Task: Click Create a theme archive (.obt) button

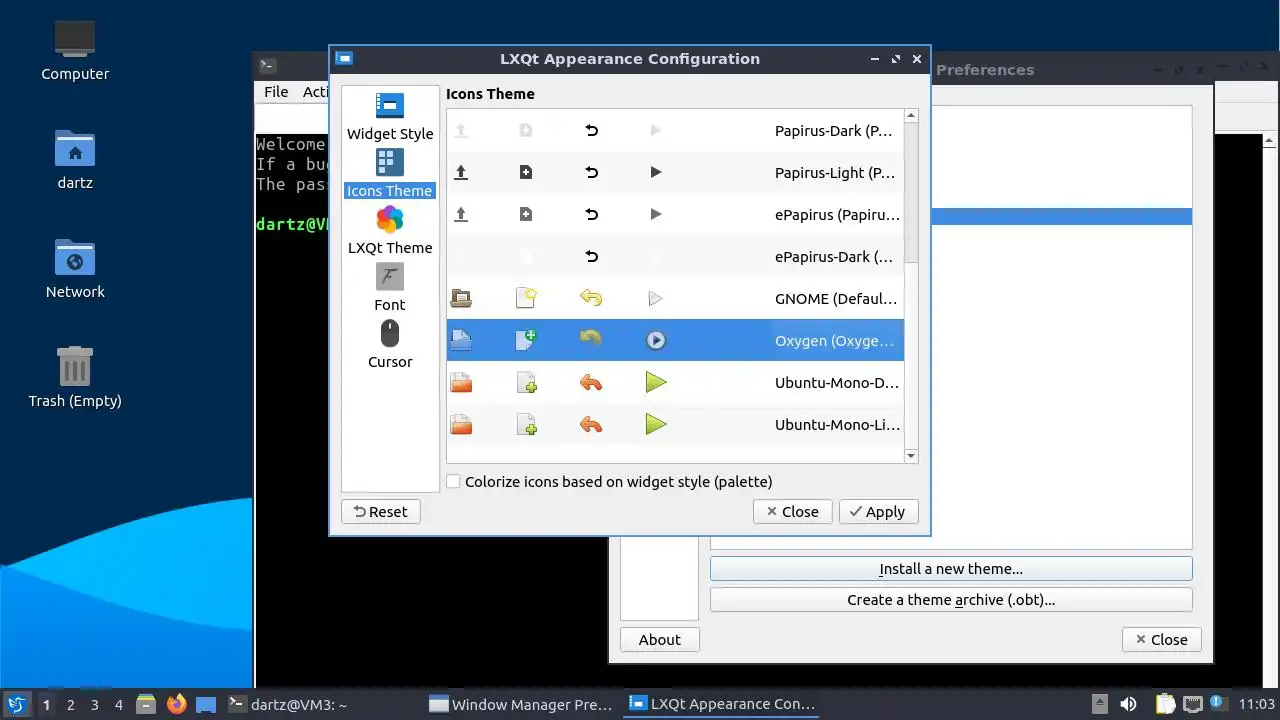Action: click(951, 600)
